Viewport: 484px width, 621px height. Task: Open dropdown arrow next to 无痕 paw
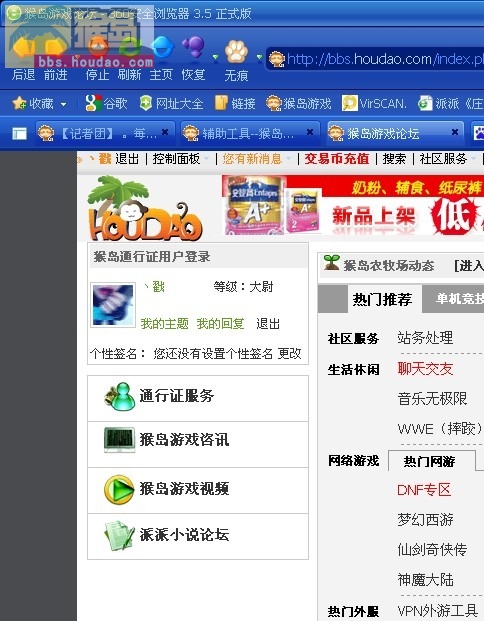click(x=259, y=58)
